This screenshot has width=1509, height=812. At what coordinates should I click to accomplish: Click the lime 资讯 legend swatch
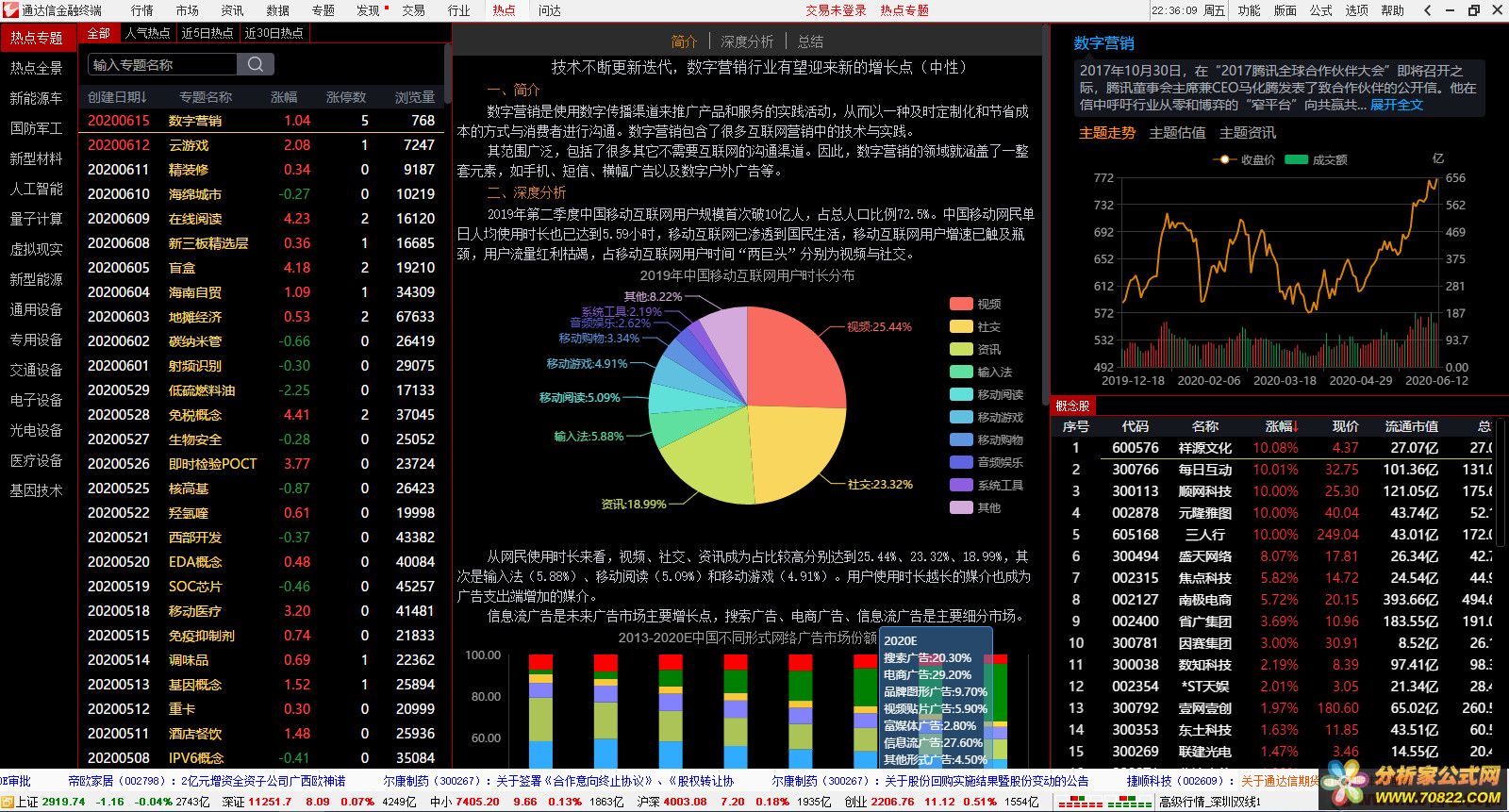(x=961, y=349)
